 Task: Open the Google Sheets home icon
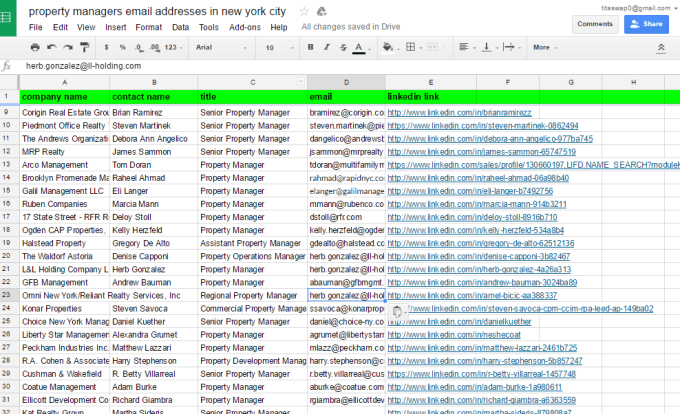[7, 17]
